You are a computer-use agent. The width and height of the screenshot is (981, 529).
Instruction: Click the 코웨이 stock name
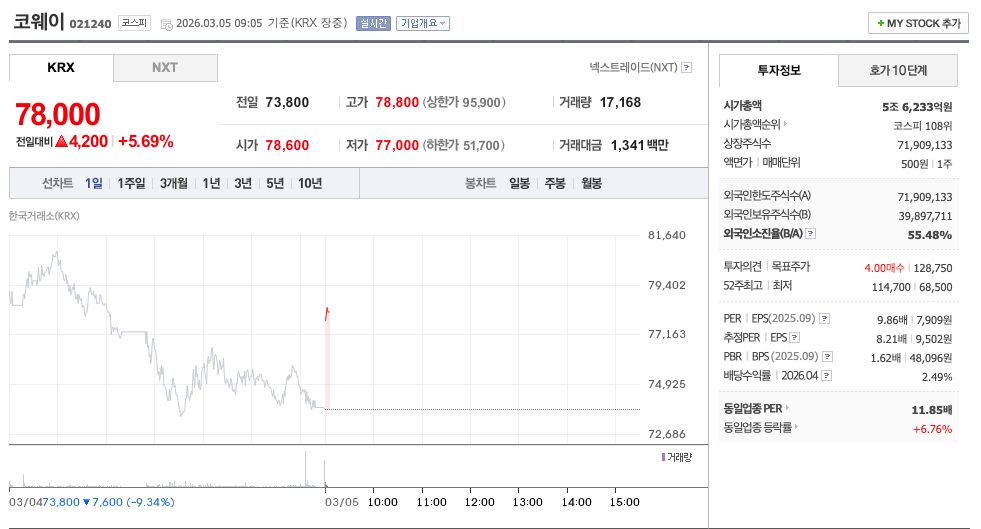click(39, 21)
